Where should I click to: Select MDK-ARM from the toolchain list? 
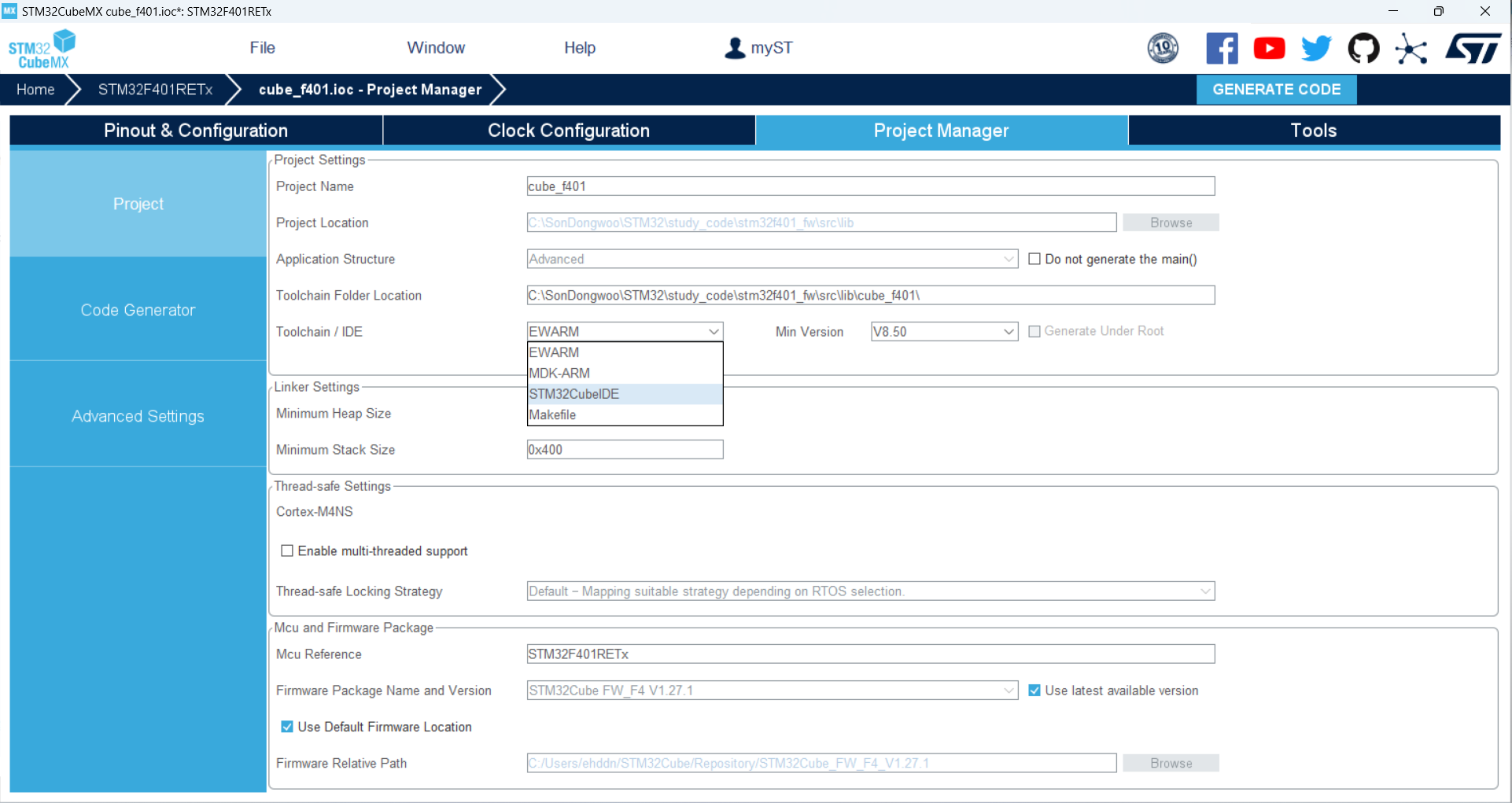tap(625, 373)
